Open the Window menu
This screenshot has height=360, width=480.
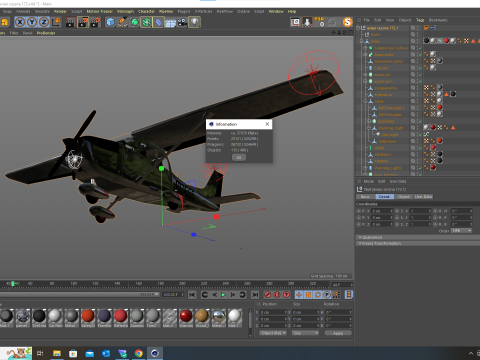276,11
